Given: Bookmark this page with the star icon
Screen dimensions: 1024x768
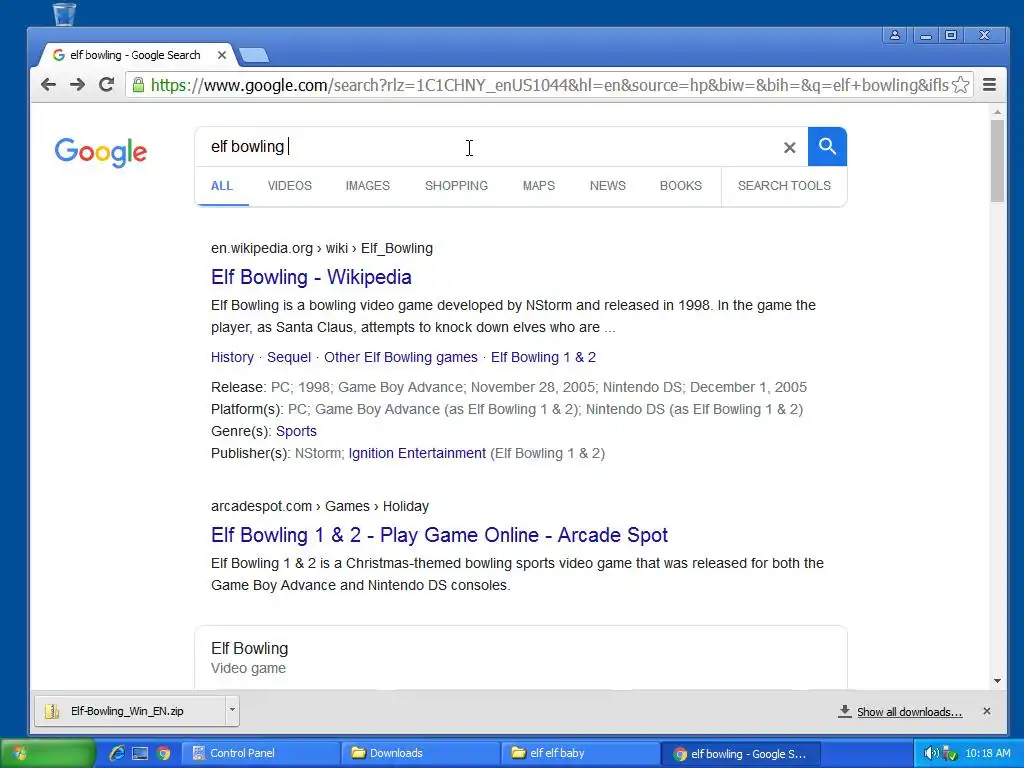Looking at the screenshot, I should coord(960,85).
